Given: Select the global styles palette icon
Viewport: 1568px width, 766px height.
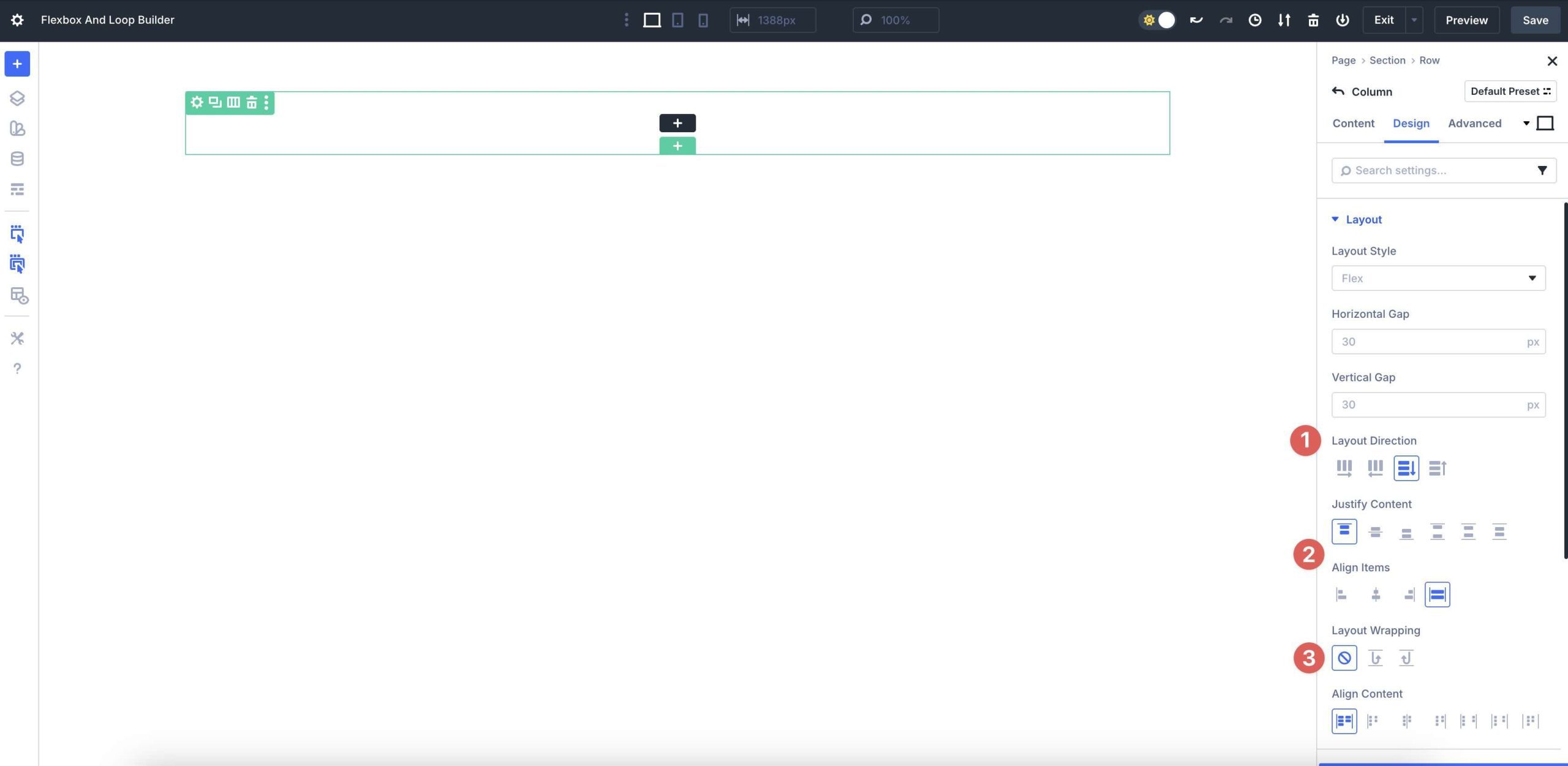Looking at the screenshot, I should point(17,129).
